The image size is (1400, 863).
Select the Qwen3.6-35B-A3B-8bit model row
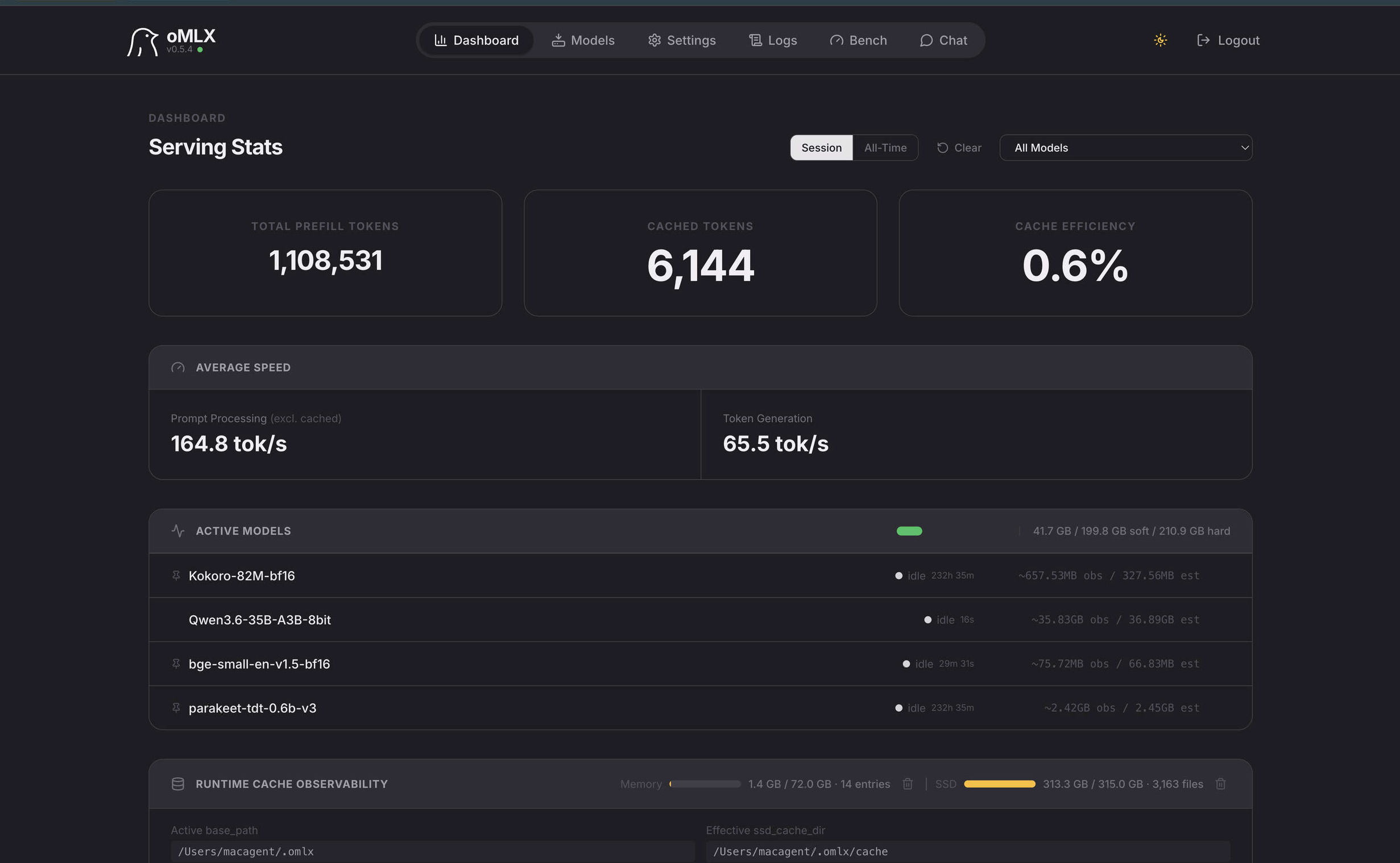[x=701, y=619]
